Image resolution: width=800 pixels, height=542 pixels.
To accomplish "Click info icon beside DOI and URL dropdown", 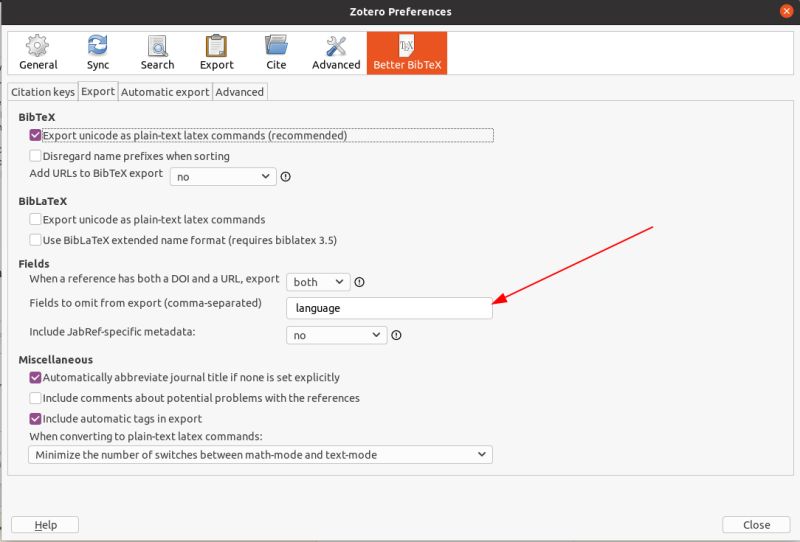I will (x=359, y=282).
